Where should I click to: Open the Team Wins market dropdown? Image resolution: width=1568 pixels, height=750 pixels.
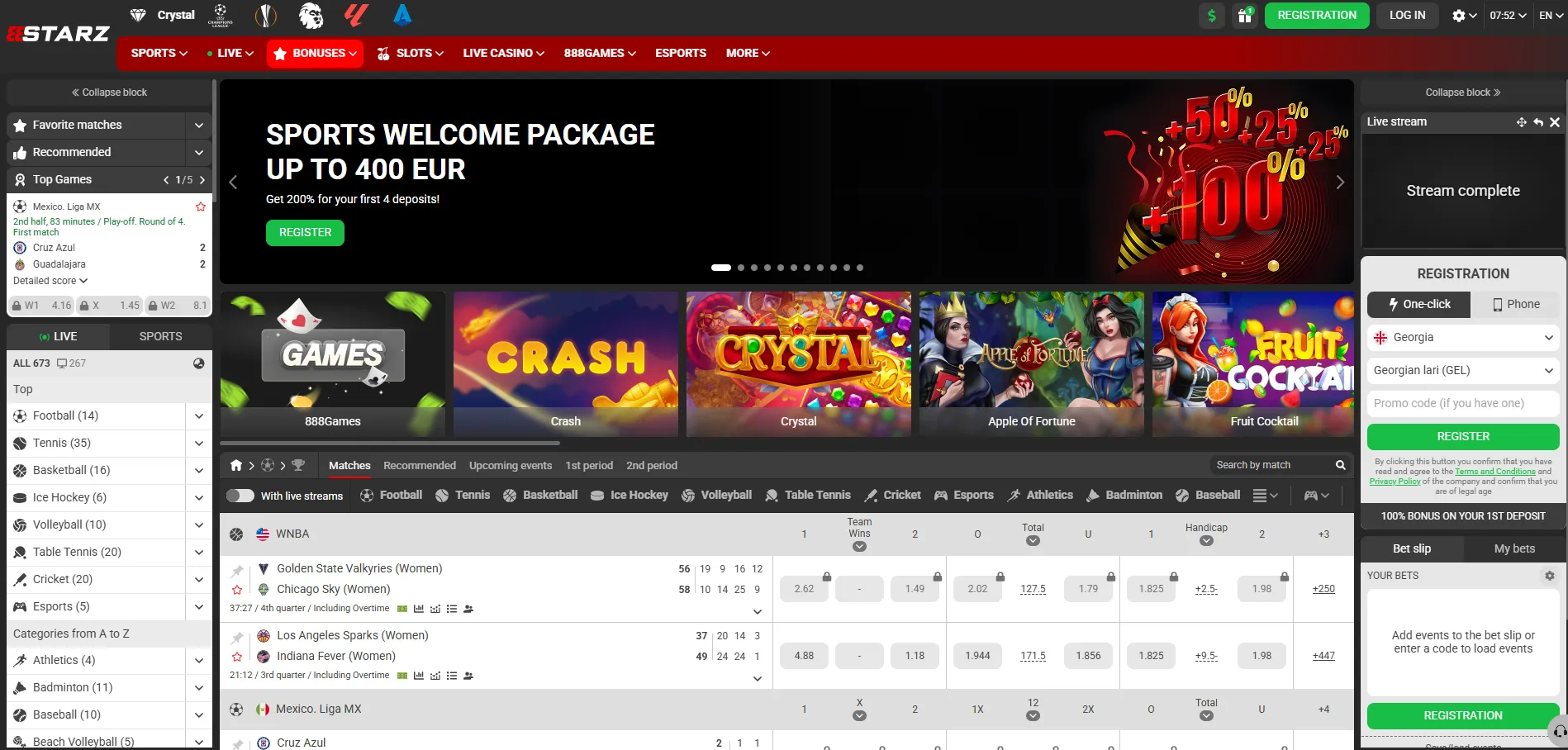coord(859,546)
